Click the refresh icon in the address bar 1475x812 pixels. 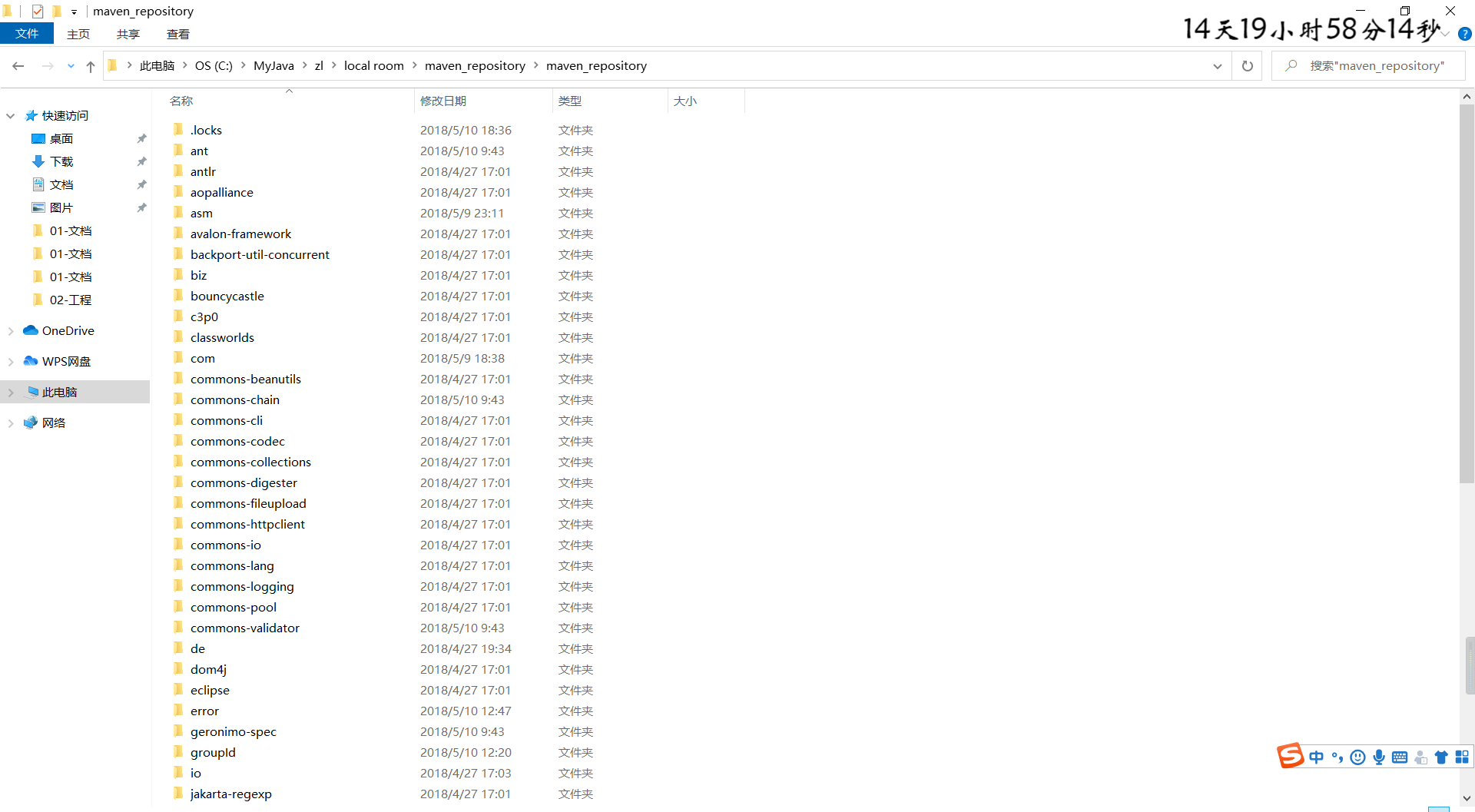(1247, 65)
